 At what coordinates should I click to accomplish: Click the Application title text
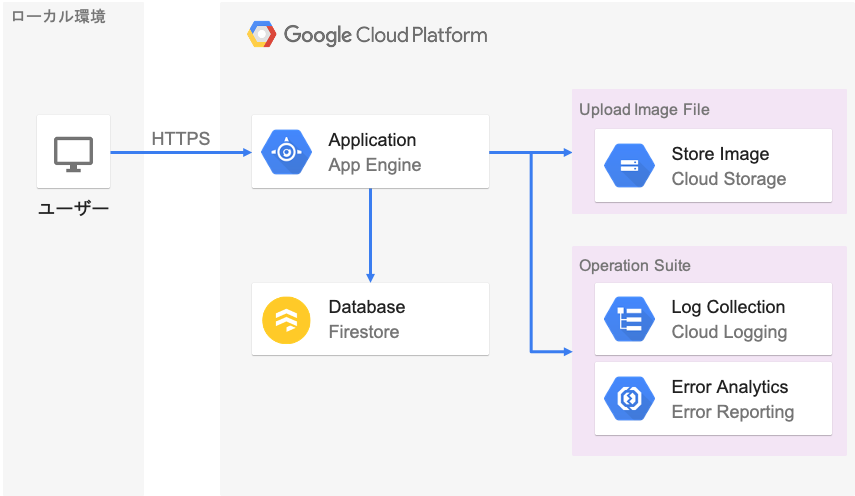(372, 140)
